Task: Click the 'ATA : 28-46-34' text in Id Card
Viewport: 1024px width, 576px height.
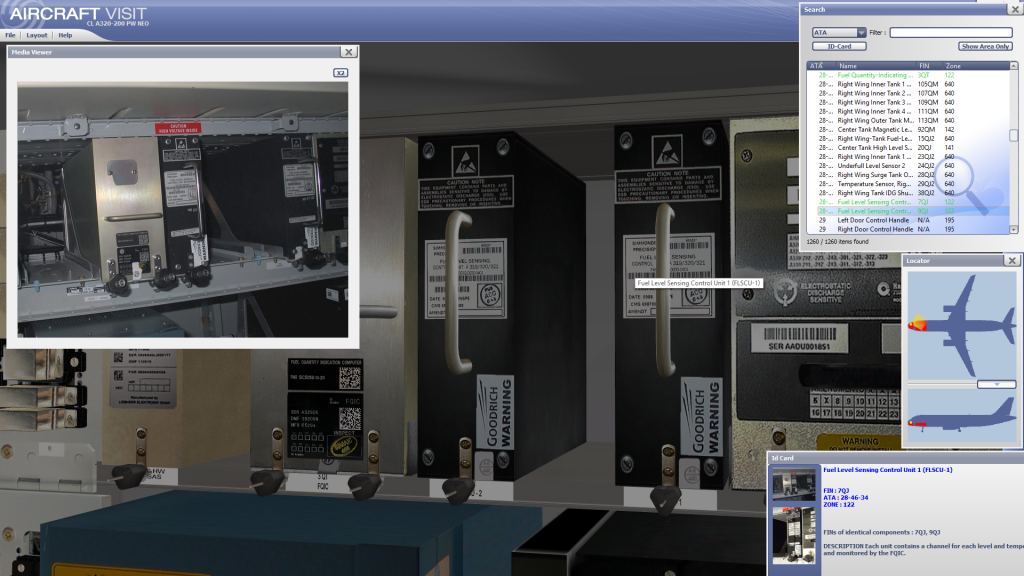Action: point(846,498)
